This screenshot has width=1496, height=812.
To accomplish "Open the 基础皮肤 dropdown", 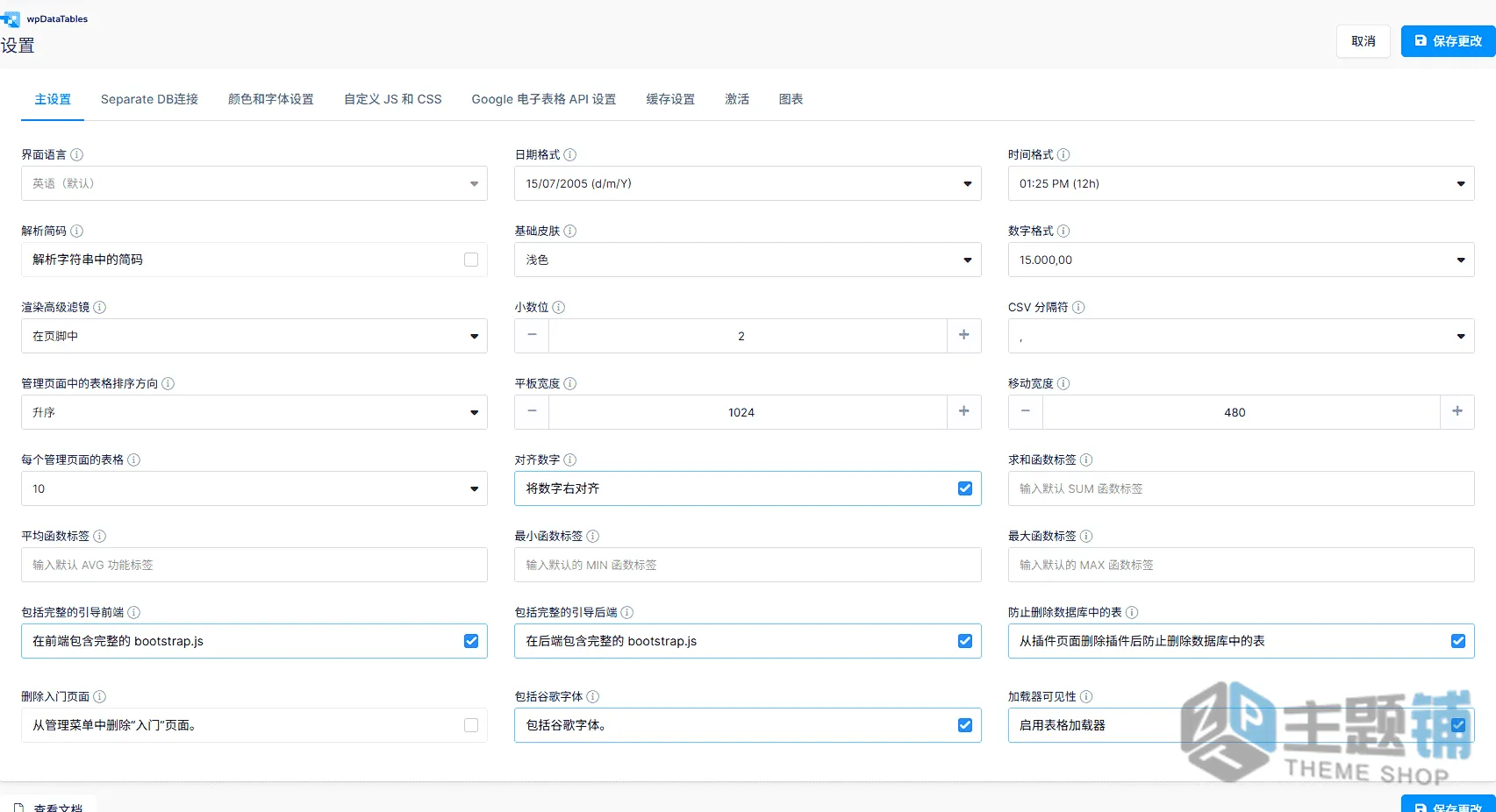I will [748, 260].
